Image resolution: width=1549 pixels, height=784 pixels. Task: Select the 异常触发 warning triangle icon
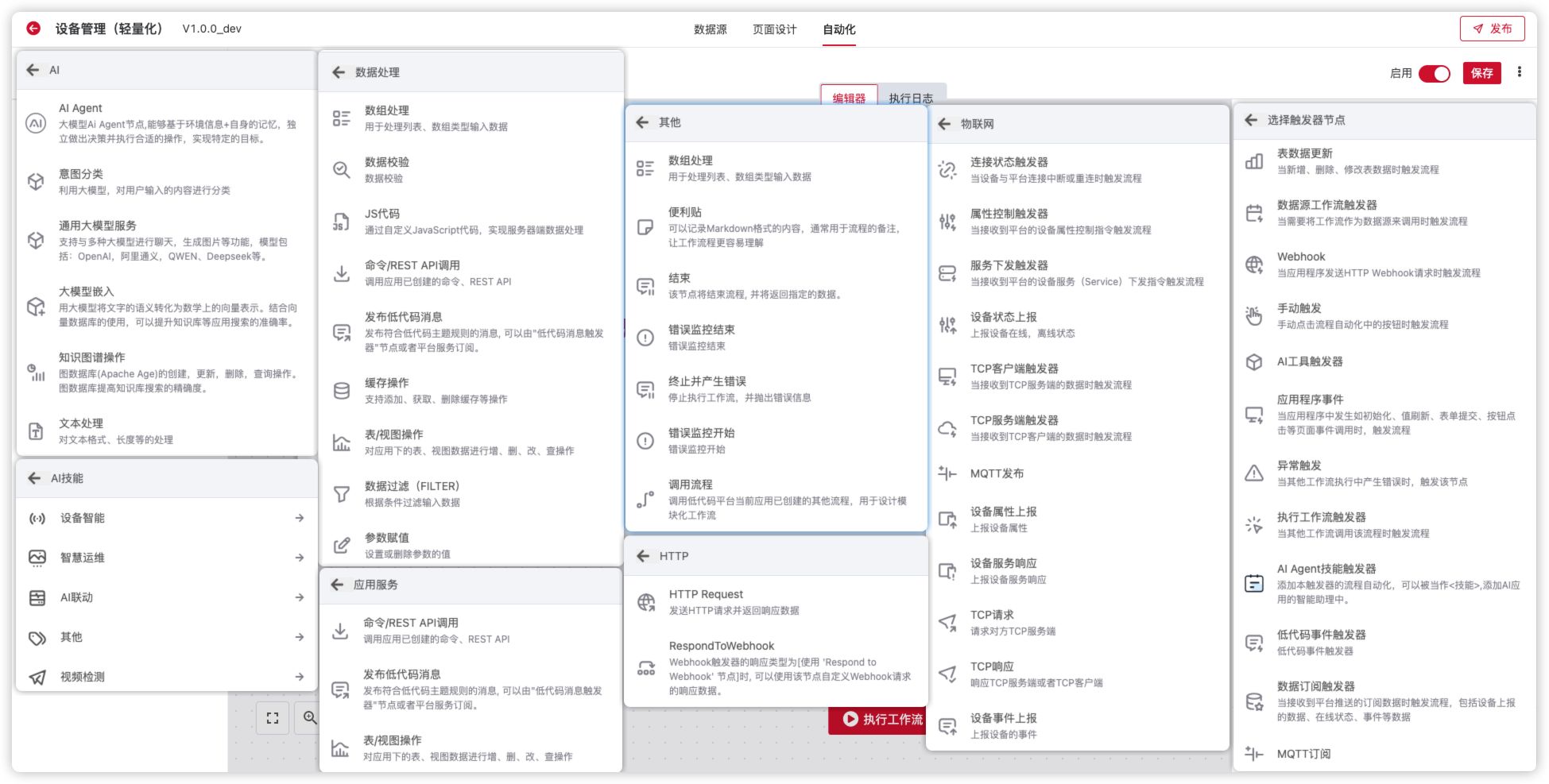pyautogui.click(x=1253, y=473)
